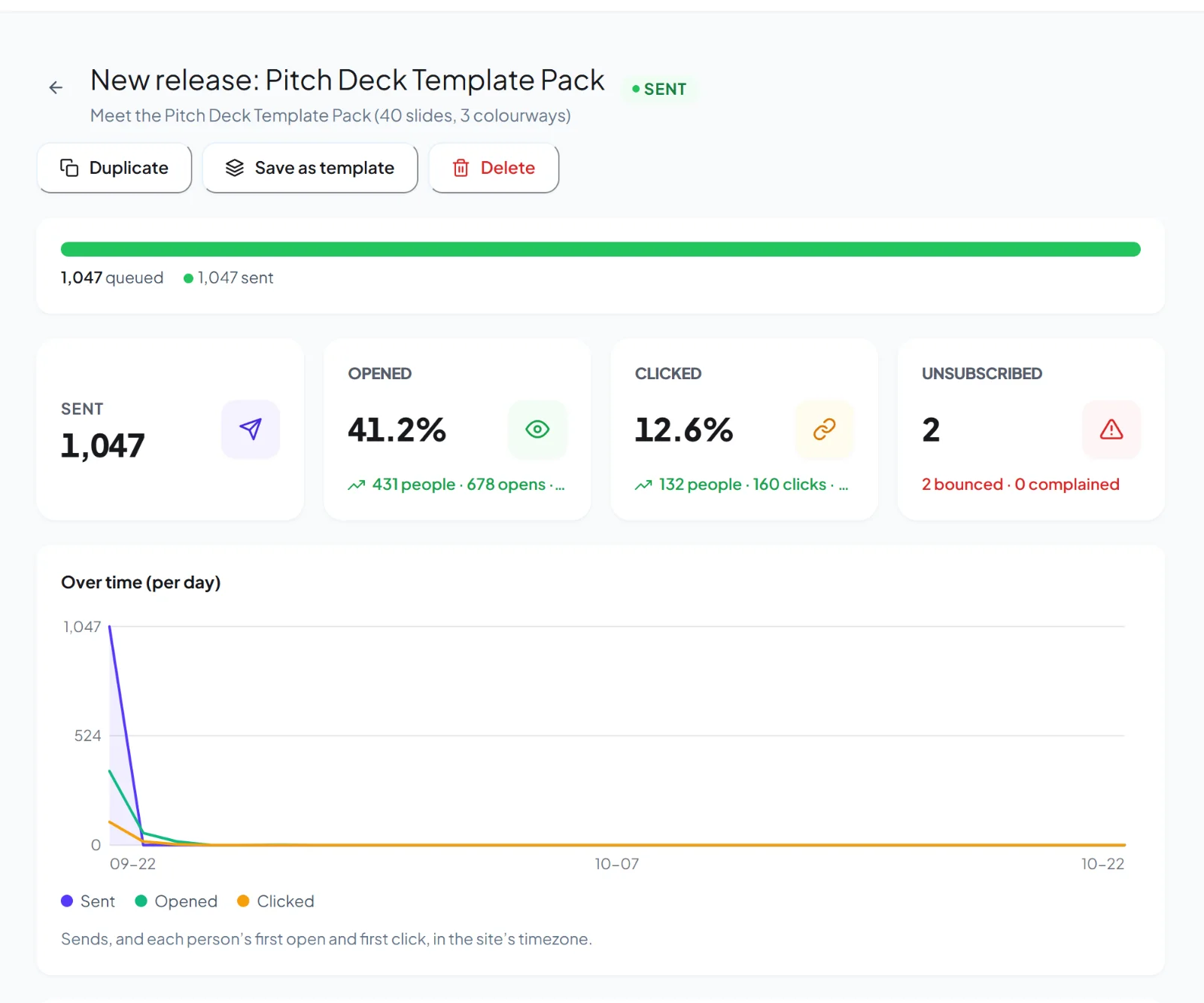
Task: Click the 524 y-axis label on chart
Action: pyautogui.click(x=87, y=736)
